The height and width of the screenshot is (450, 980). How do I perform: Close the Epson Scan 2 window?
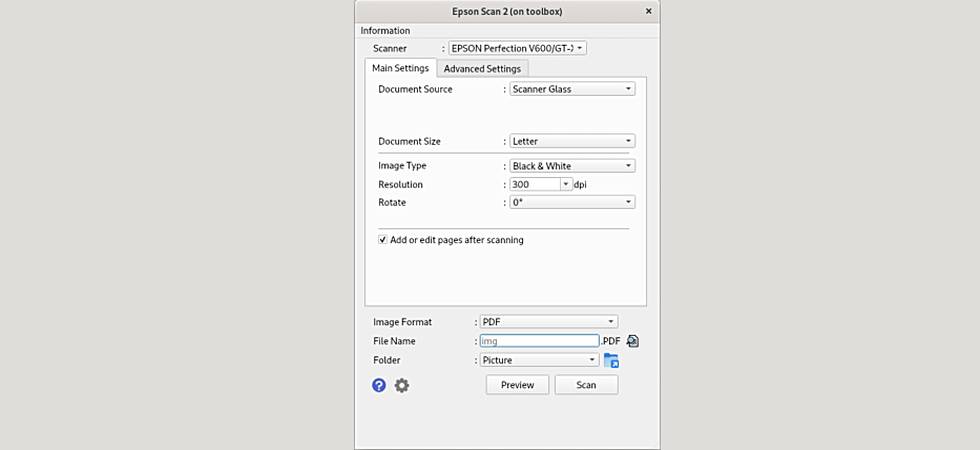tap(648, 12)
